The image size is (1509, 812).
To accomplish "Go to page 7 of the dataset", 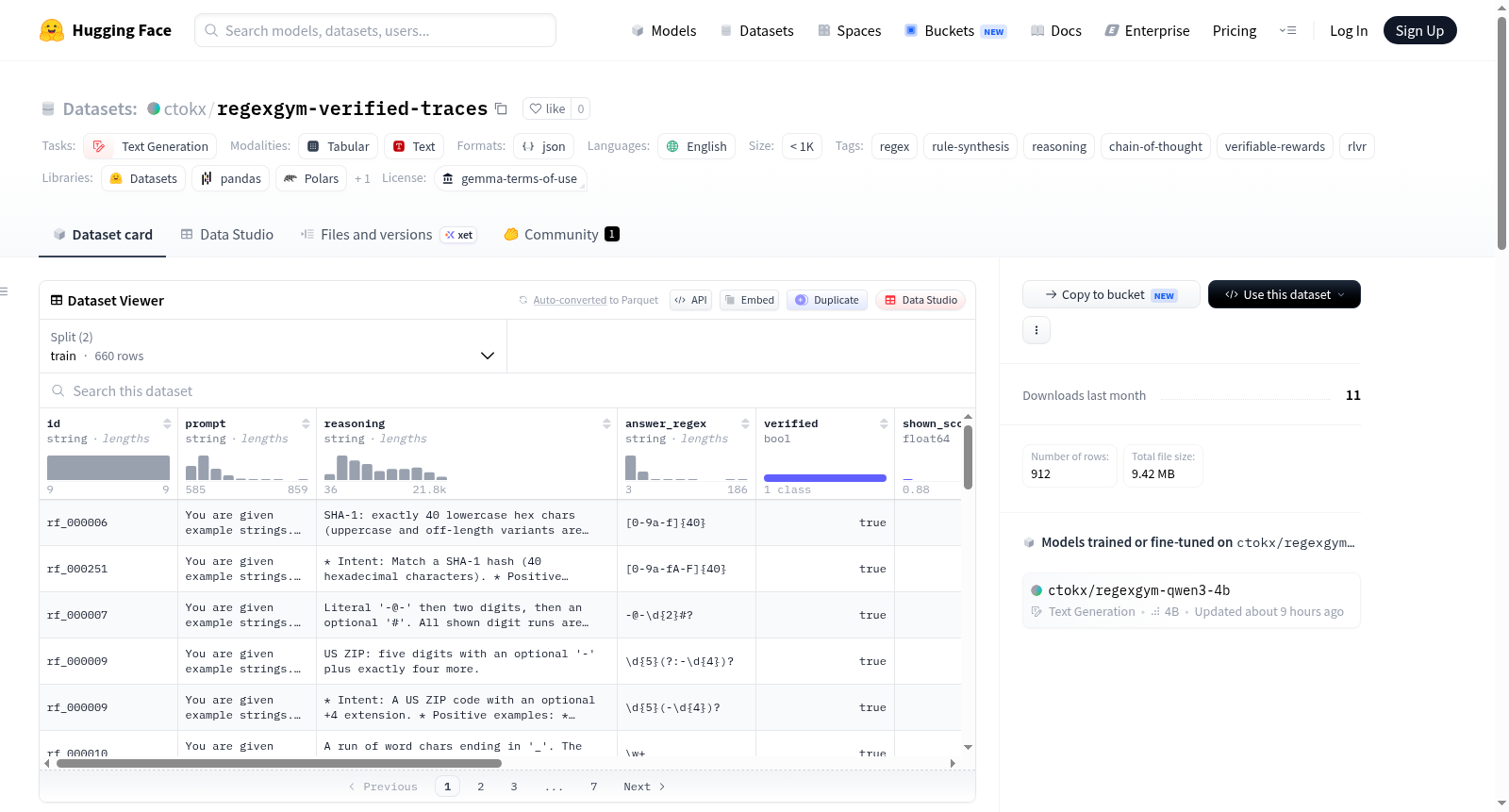I will pyautogui.click(x=594, y=787).
